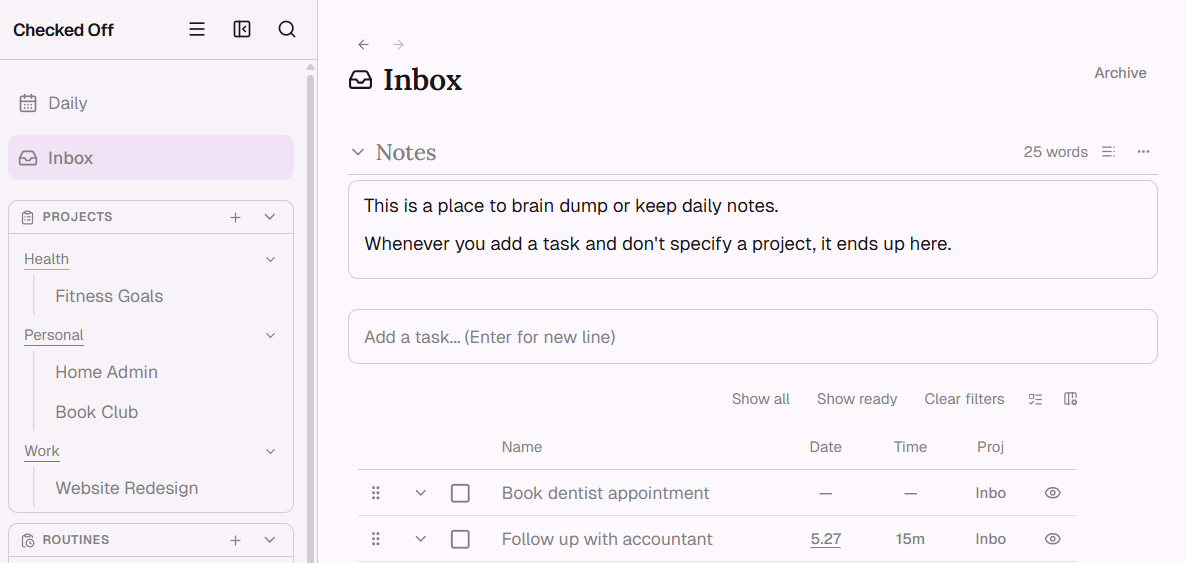Collapse the Work project group
1186x563 pixels.
tap(271, 452)
